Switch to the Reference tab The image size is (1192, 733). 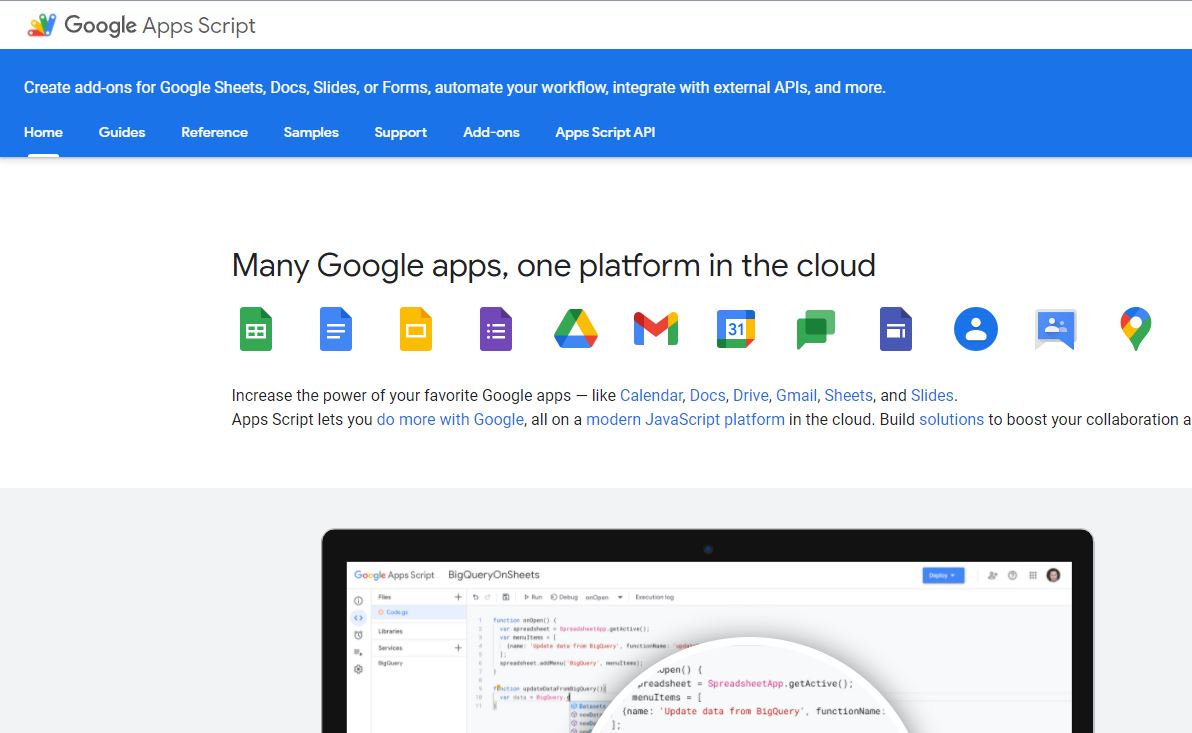click(x=214, y=132)
